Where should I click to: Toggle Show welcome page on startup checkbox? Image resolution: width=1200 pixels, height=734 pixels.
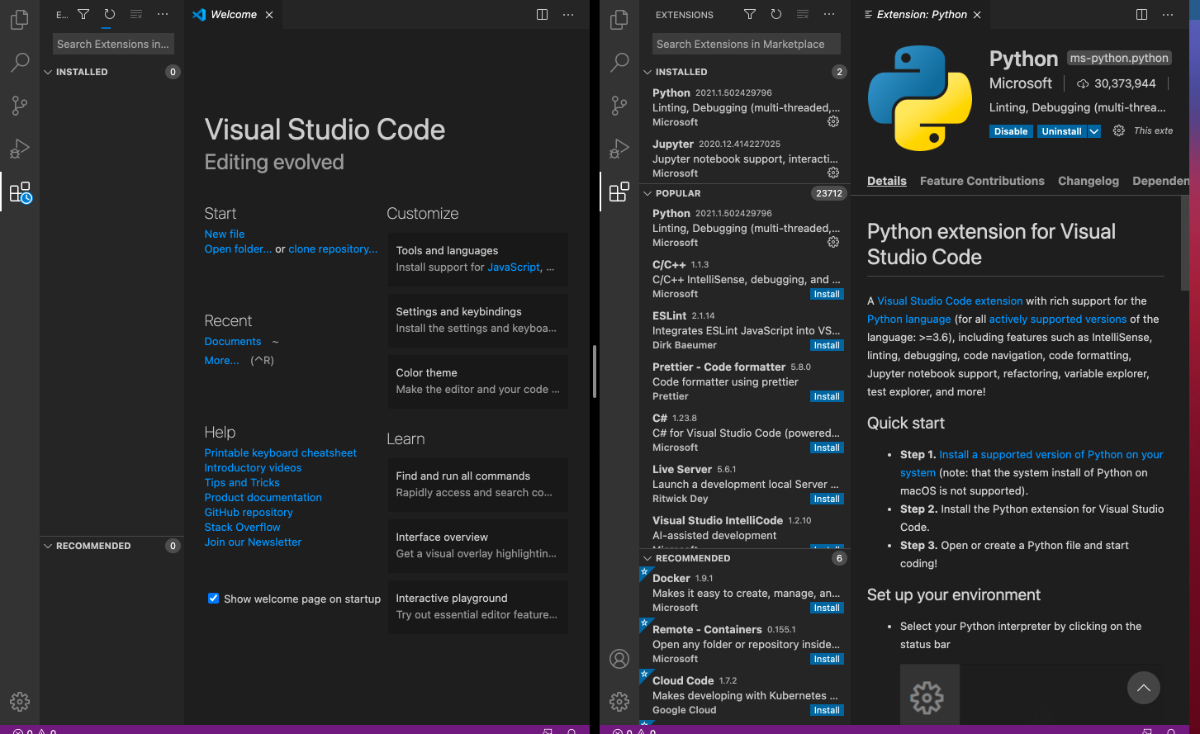pos(213,598)
